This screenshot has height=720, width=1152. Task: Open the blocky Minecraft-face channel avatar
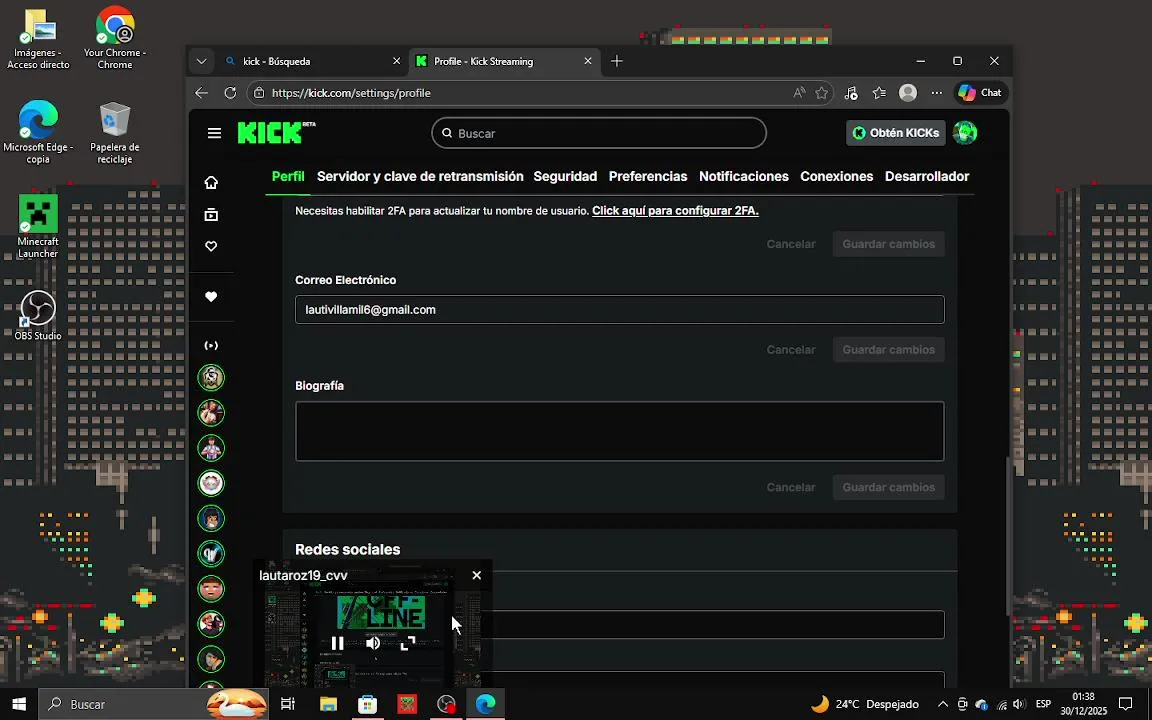(211, 588)
